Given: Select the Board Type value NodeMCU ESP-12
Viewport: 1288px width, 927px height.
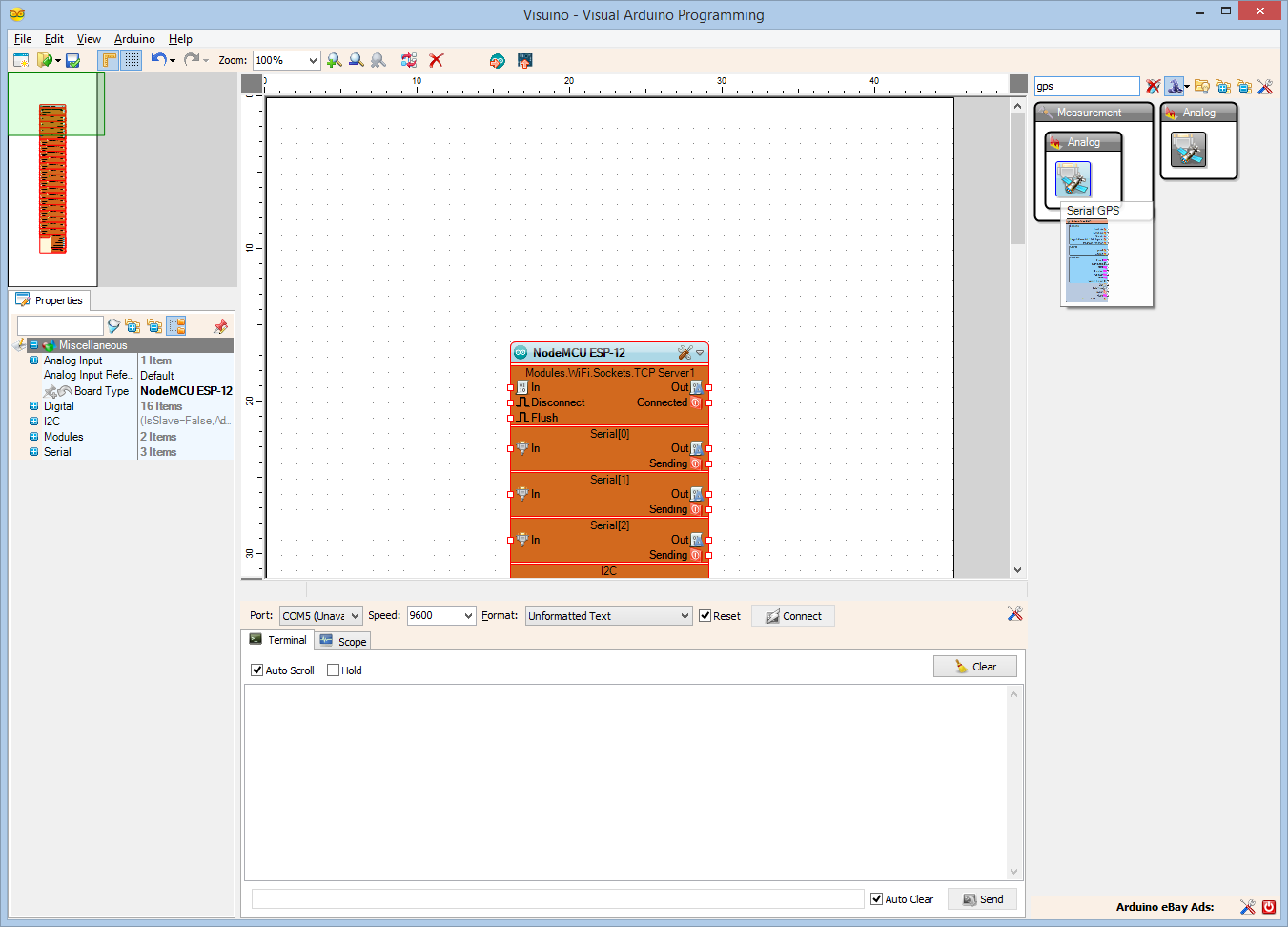Looking at the screenshot, I should 186,391.
